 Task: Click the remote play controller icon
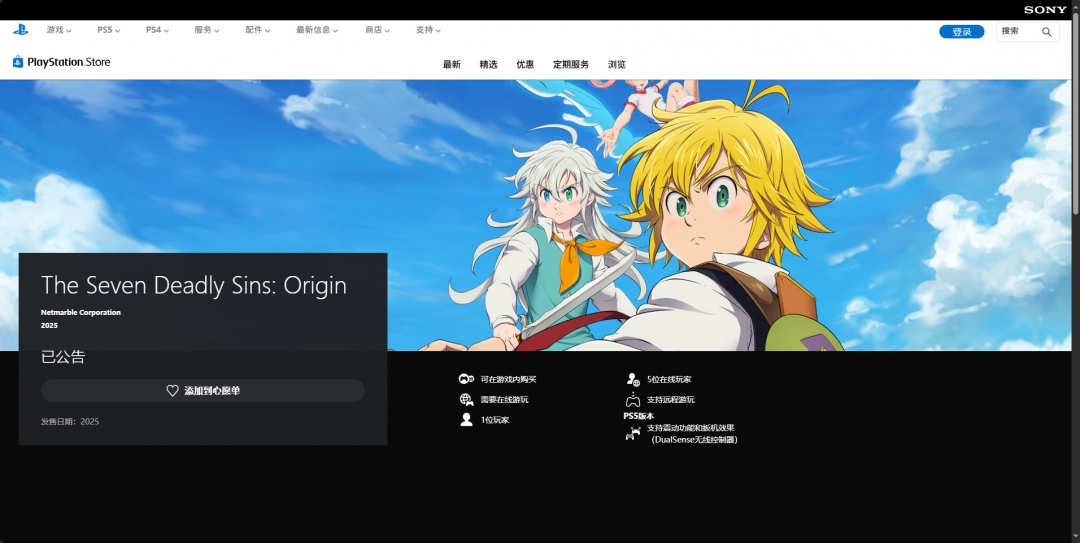tap(633, 400)
